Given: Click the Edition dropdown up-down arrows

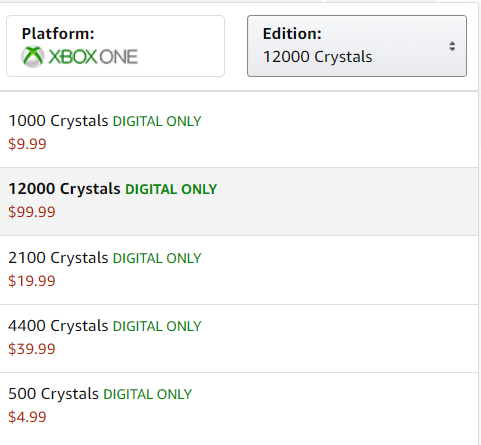Looking at the screenshot, I should (452, 46).
